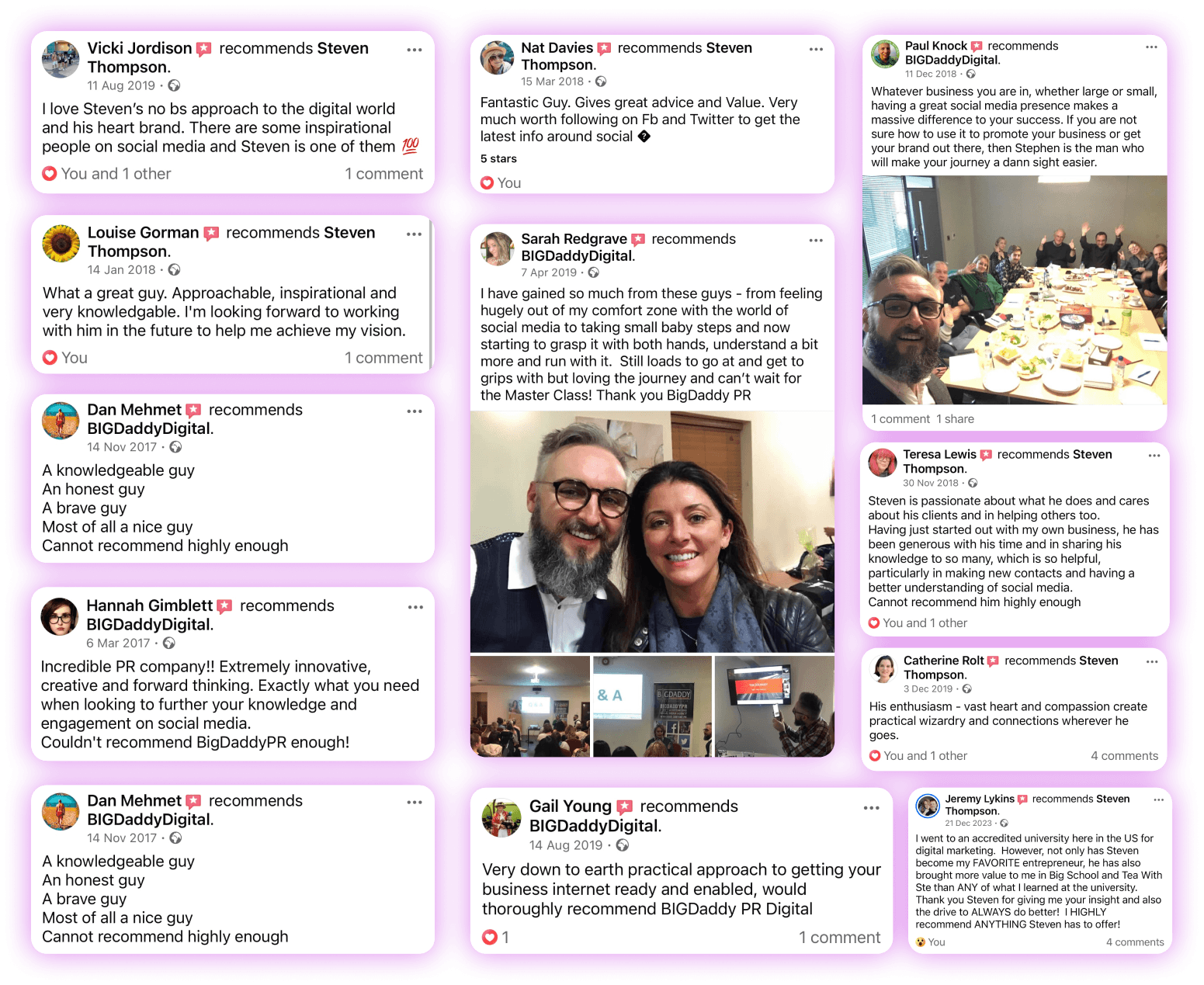Viewport: 1204px width, 985px height.
Task: Open options menu on Vicki Jordison's review
Action: (415, 50)
